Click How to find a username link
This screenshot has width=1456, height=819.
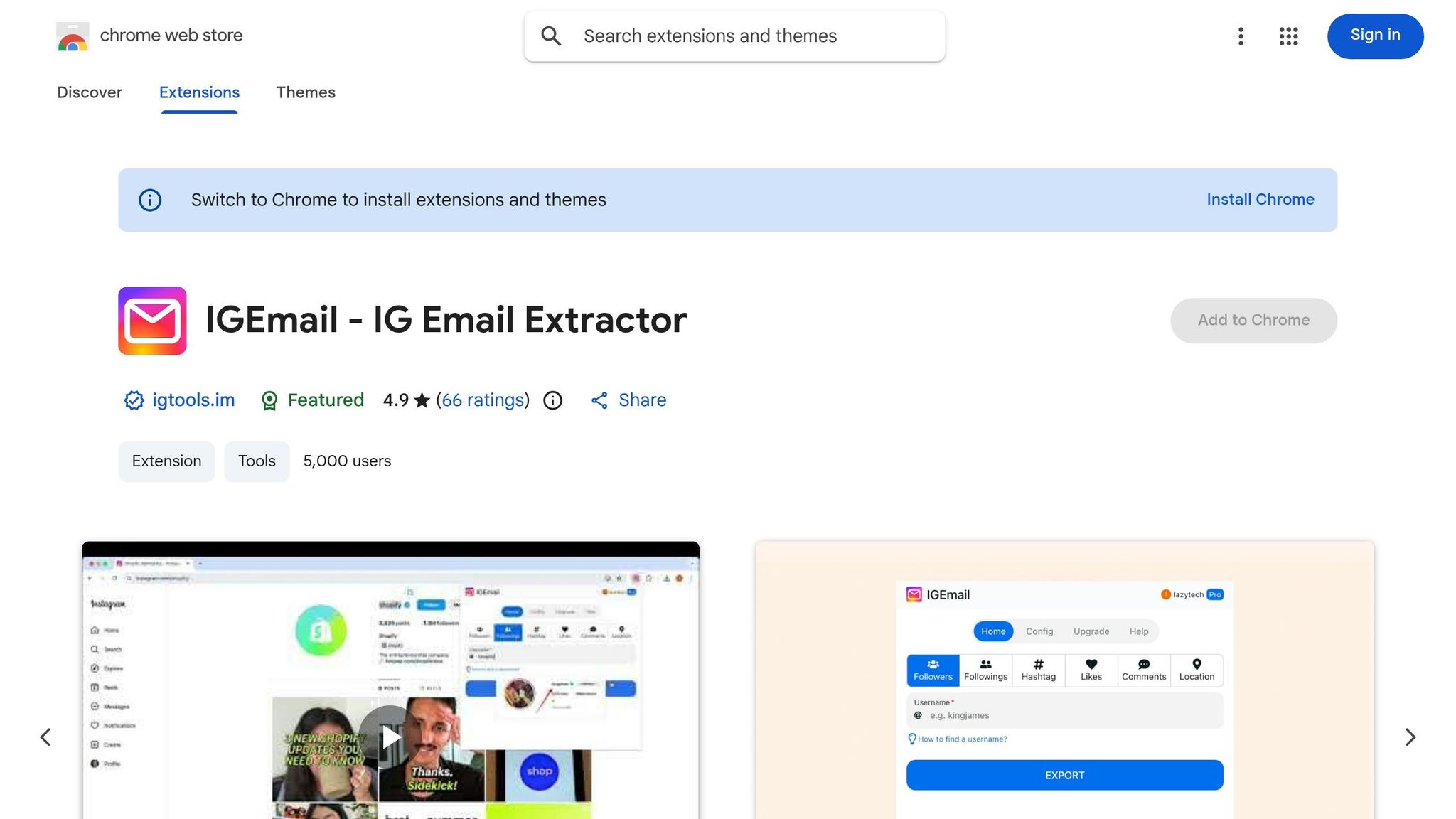[x=962, y=739]
